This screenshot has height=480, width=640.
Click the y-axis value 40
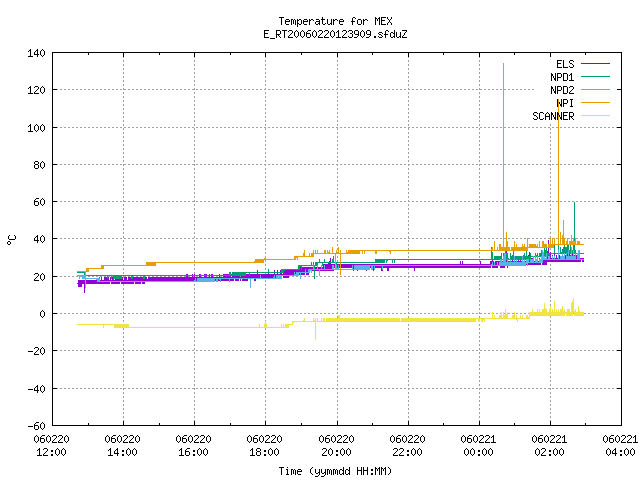(x=40, y=239)
